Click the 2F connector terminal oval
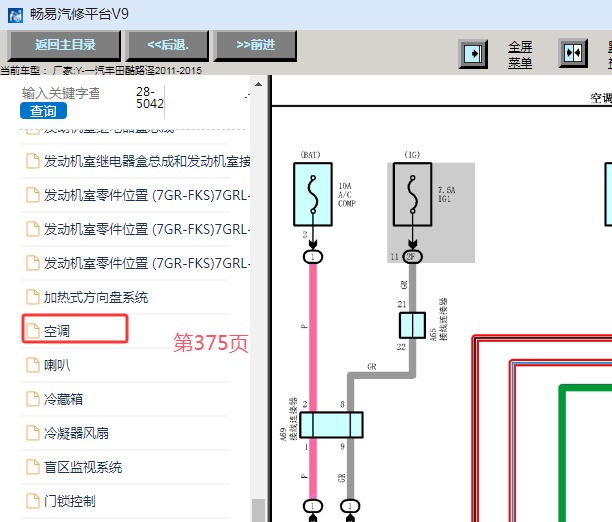Screen dimensions: 612x522 412,257
